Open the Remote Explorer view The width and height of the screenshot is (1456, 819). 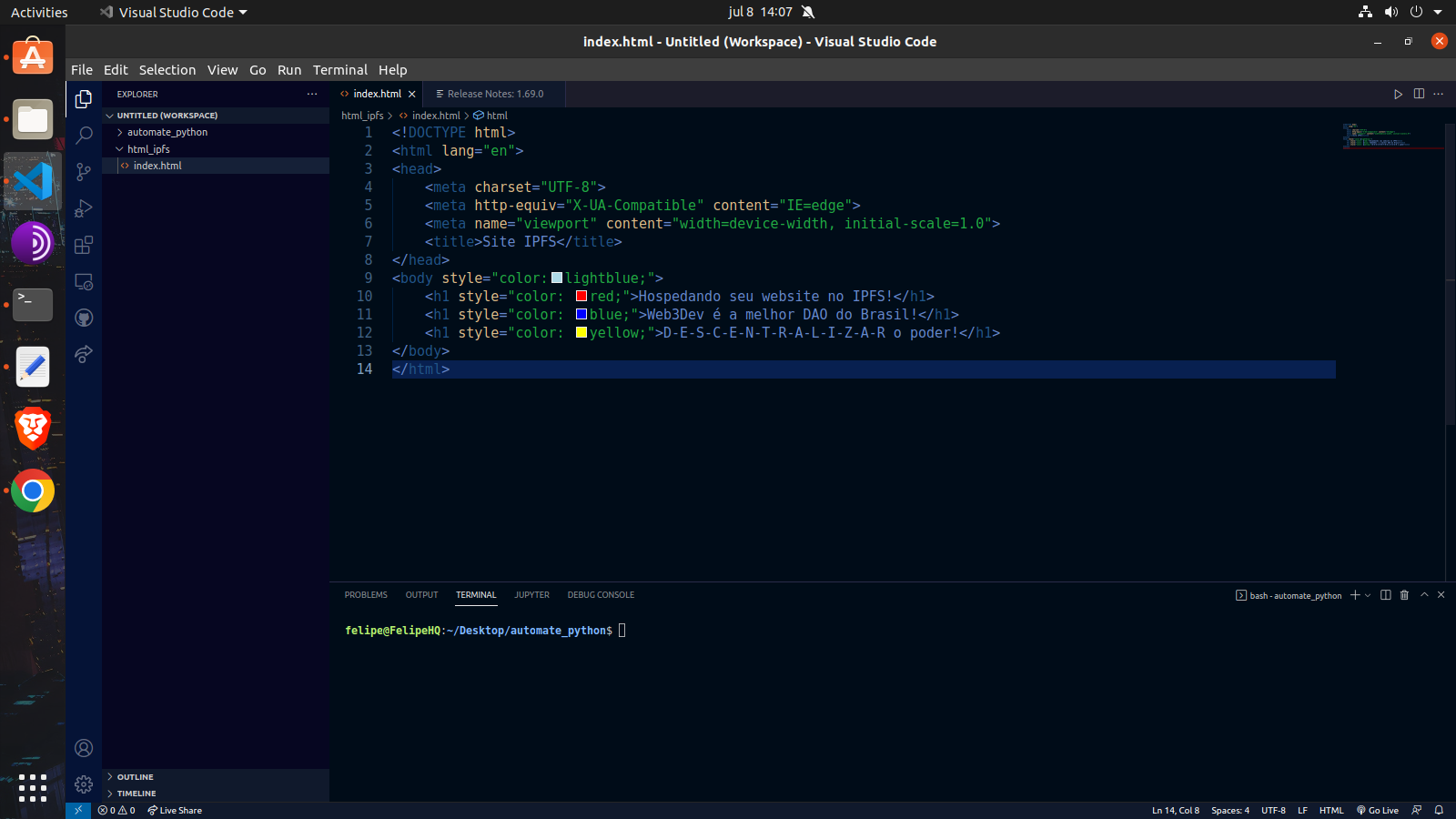coord(84,282)
